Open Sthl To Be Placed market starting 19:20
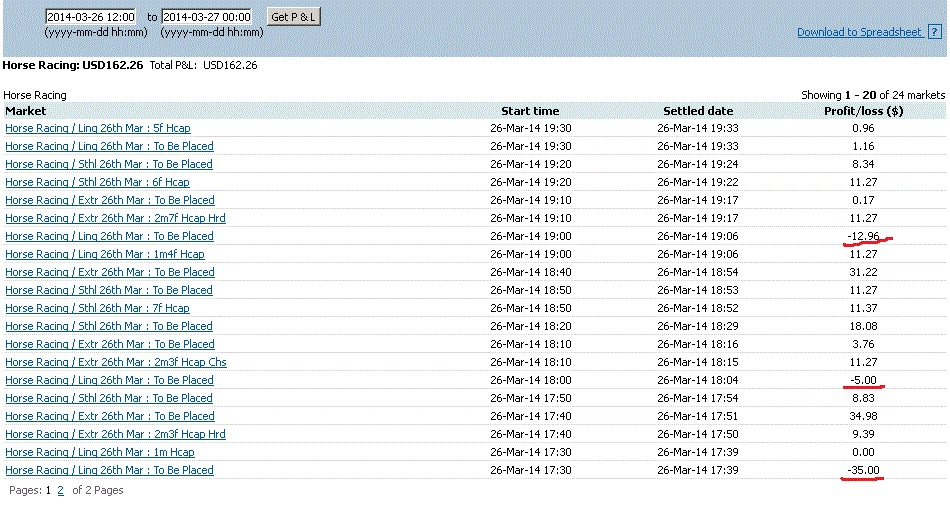This screenshot has height=505, width=950. click(x=109, y=164)
